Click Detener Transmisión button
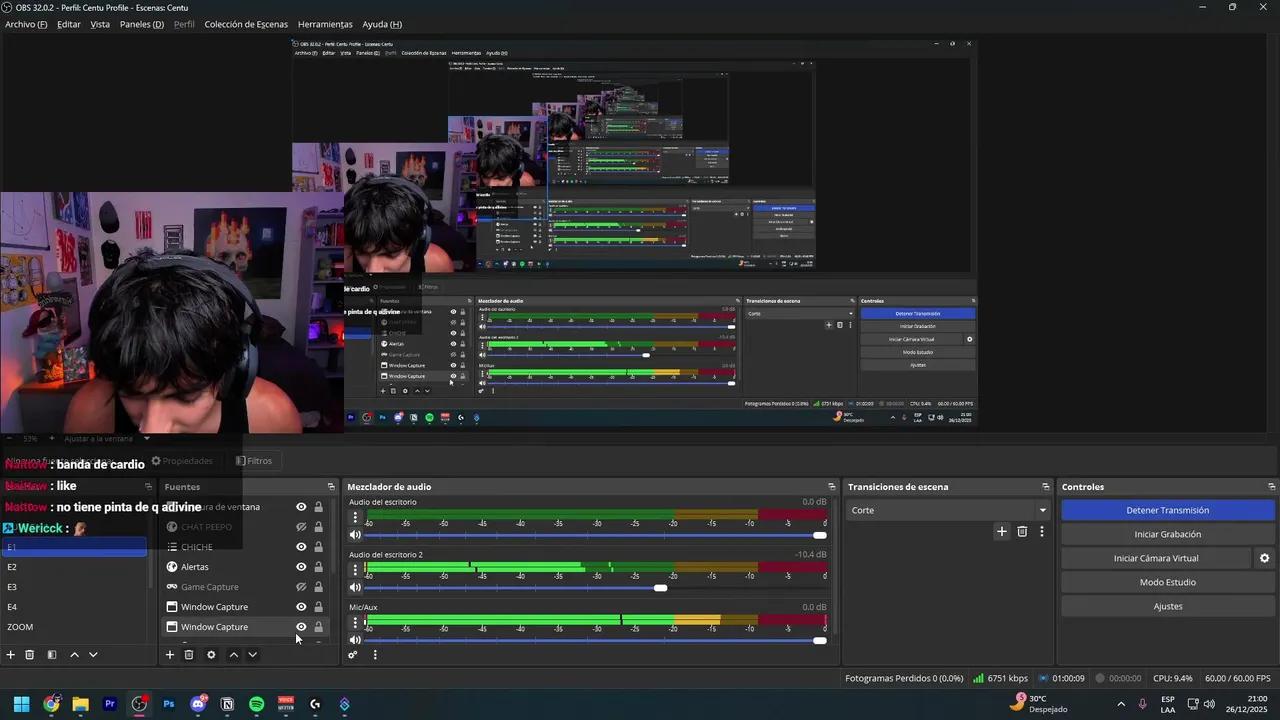This screenshot has height=720, width=1280. pos(1167,510)
